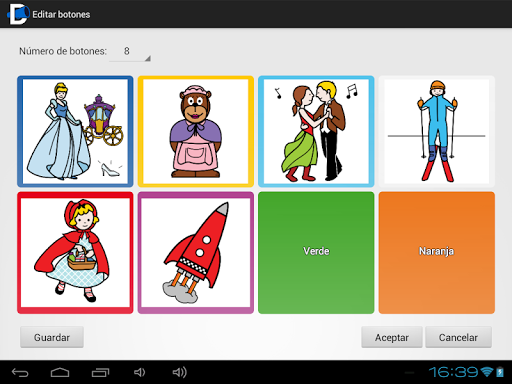Pick the red rocket pictogram button
The width and height of the screenshot is (512, 384).
pyautogui.click(x=196, y=253)
